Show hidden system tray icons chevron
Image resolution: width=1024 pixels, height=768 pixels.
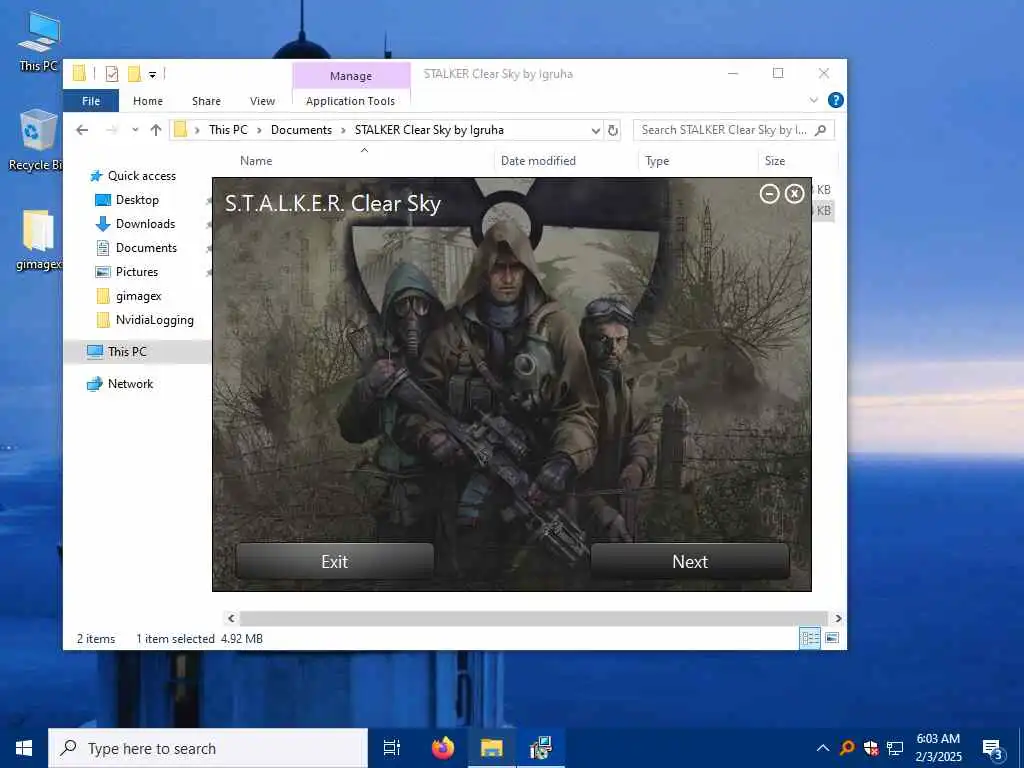click(x=823, y=748)
